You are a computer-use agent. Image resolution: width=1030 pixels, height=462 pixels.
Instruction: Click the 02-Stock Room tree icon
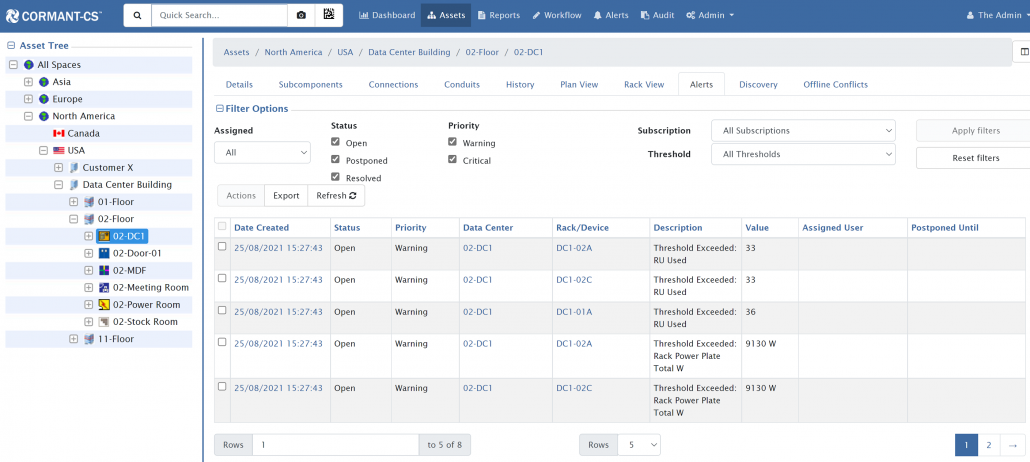(103, 322)
